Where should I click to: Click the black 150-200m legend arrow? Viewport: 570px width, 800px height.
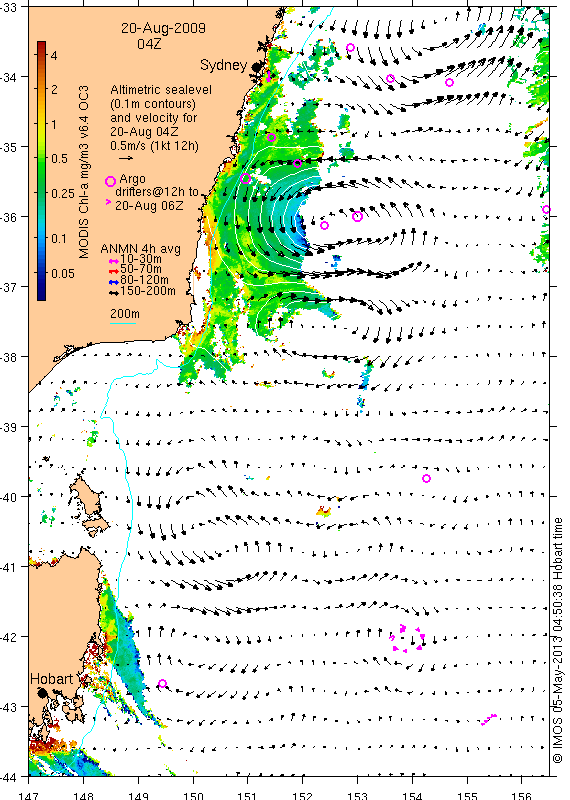[114, 292]
